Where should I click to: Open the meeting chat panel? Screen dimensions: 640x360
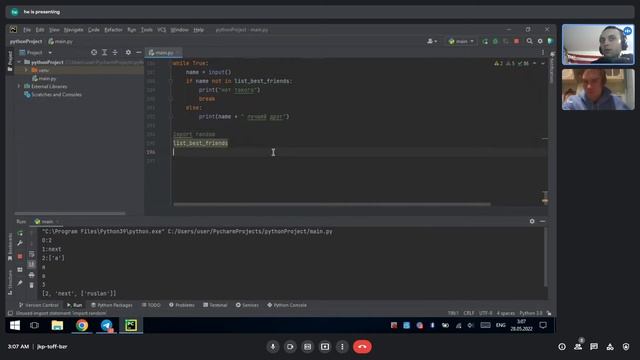tap(594, 347)
